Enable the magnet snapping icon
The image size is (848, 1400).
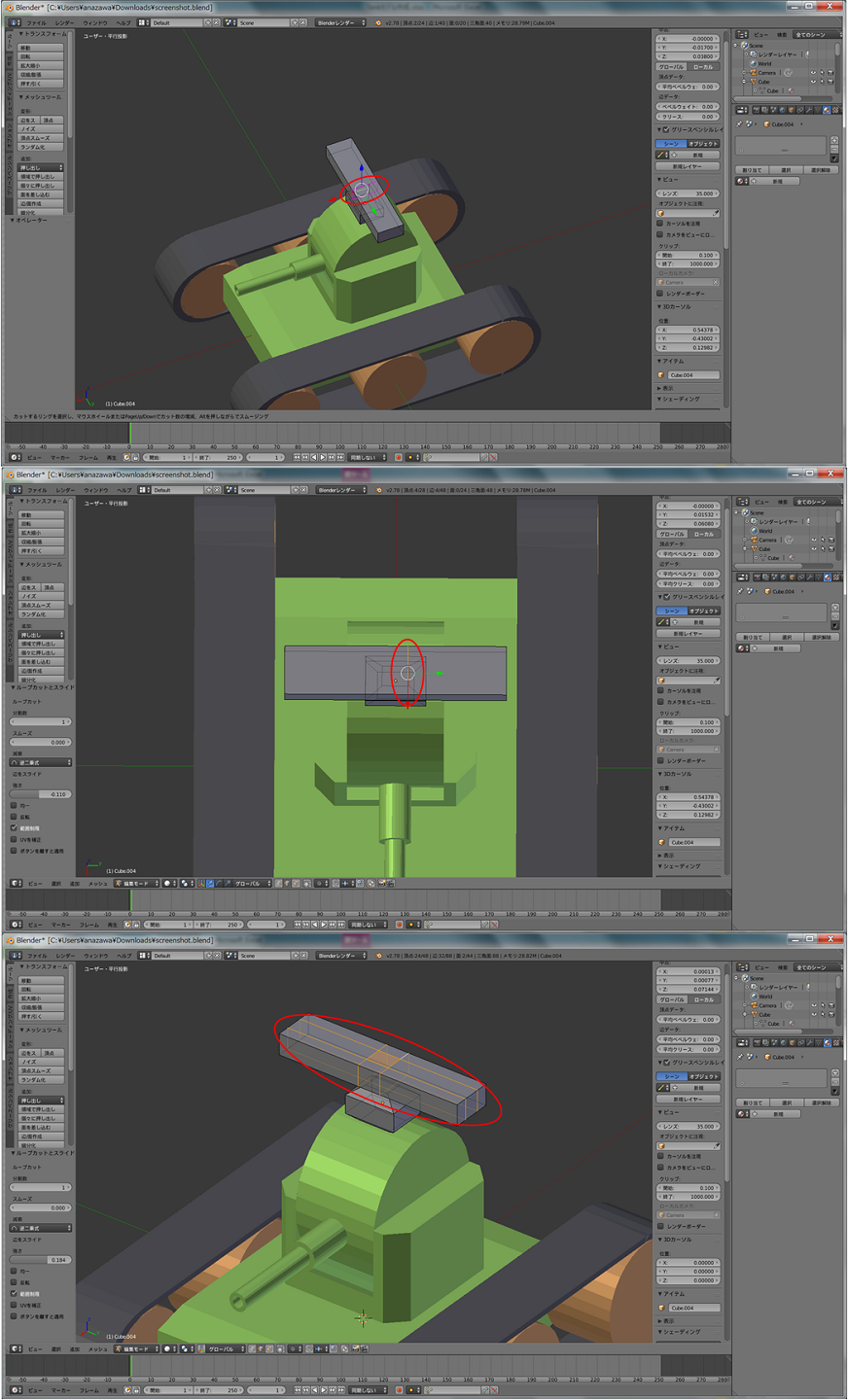(335, 884)
